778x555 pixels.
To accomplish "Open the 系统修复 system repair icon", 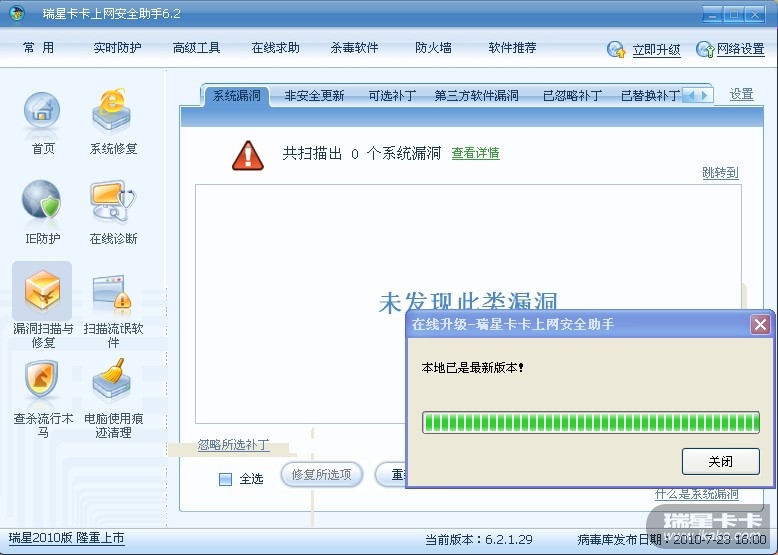I will (x=112, y=112).
